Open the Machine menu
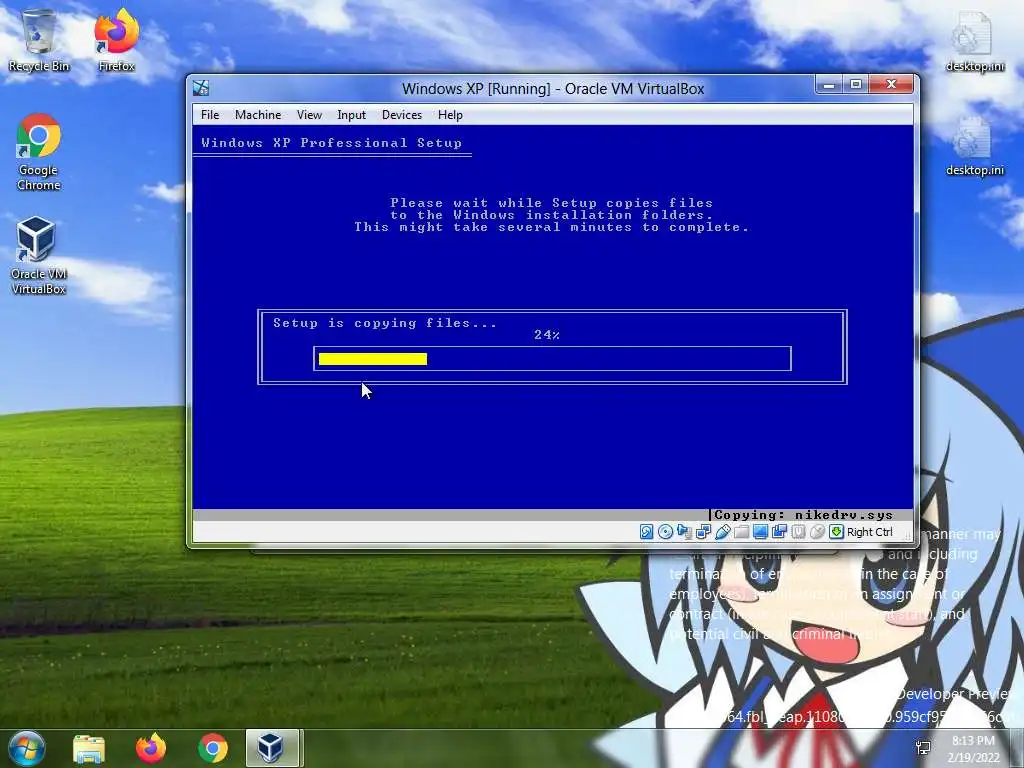This screenshot has height=768, width=1024. coord(258,115)
